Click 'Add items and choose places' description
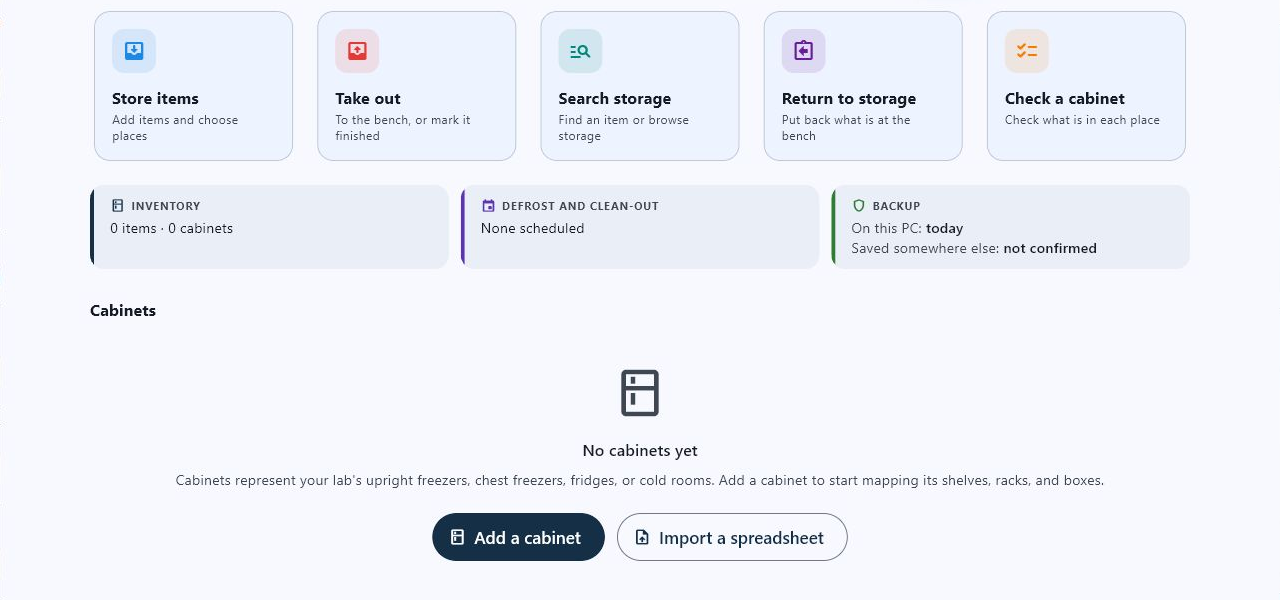This screenshot has height=600, width=1280. pos(175,128)
